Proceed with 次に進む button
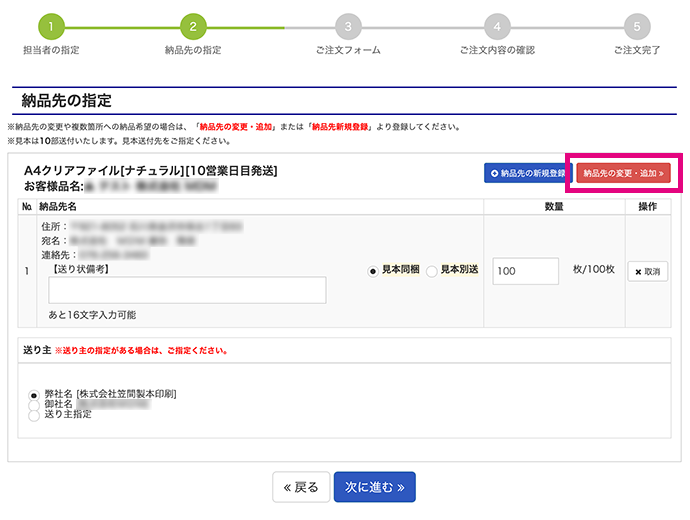 374,487
